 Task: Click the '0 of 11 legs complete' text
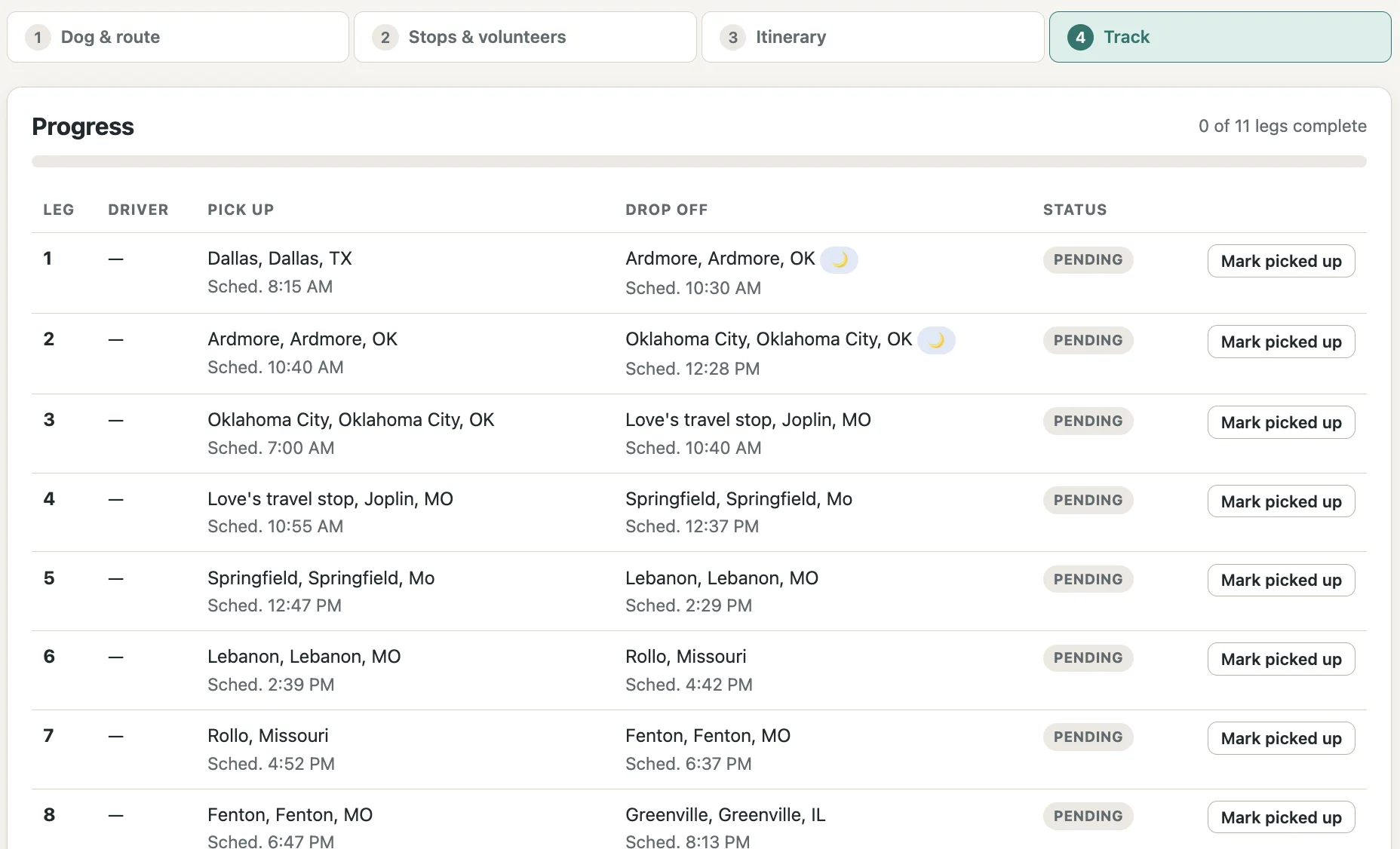click(x=1282, y=126)
